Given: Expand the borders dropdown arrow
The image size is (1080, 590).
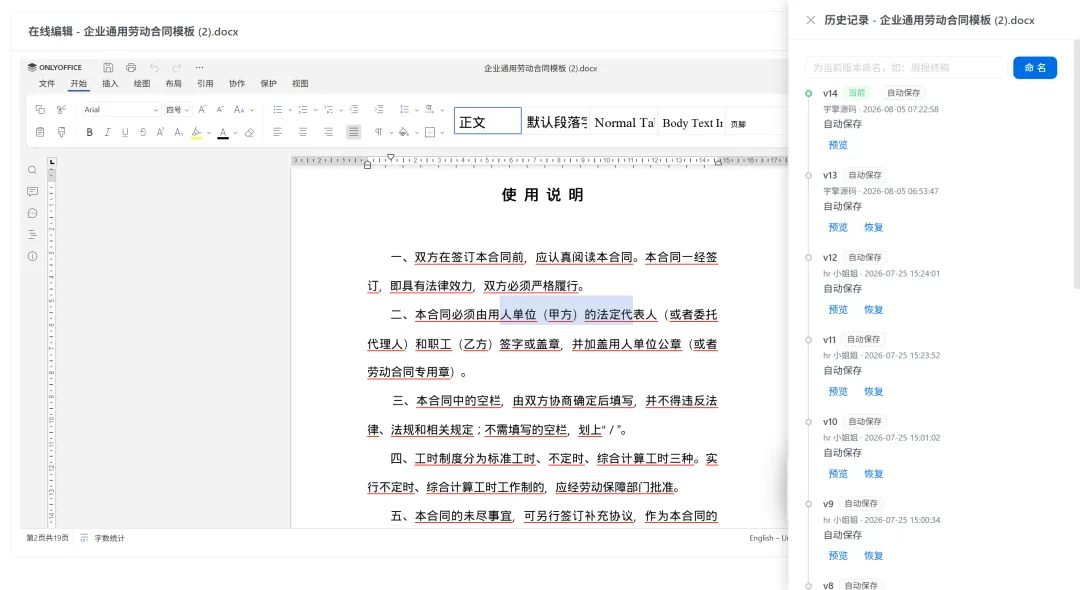Looking at the screenshot, I should coord(442,133).
